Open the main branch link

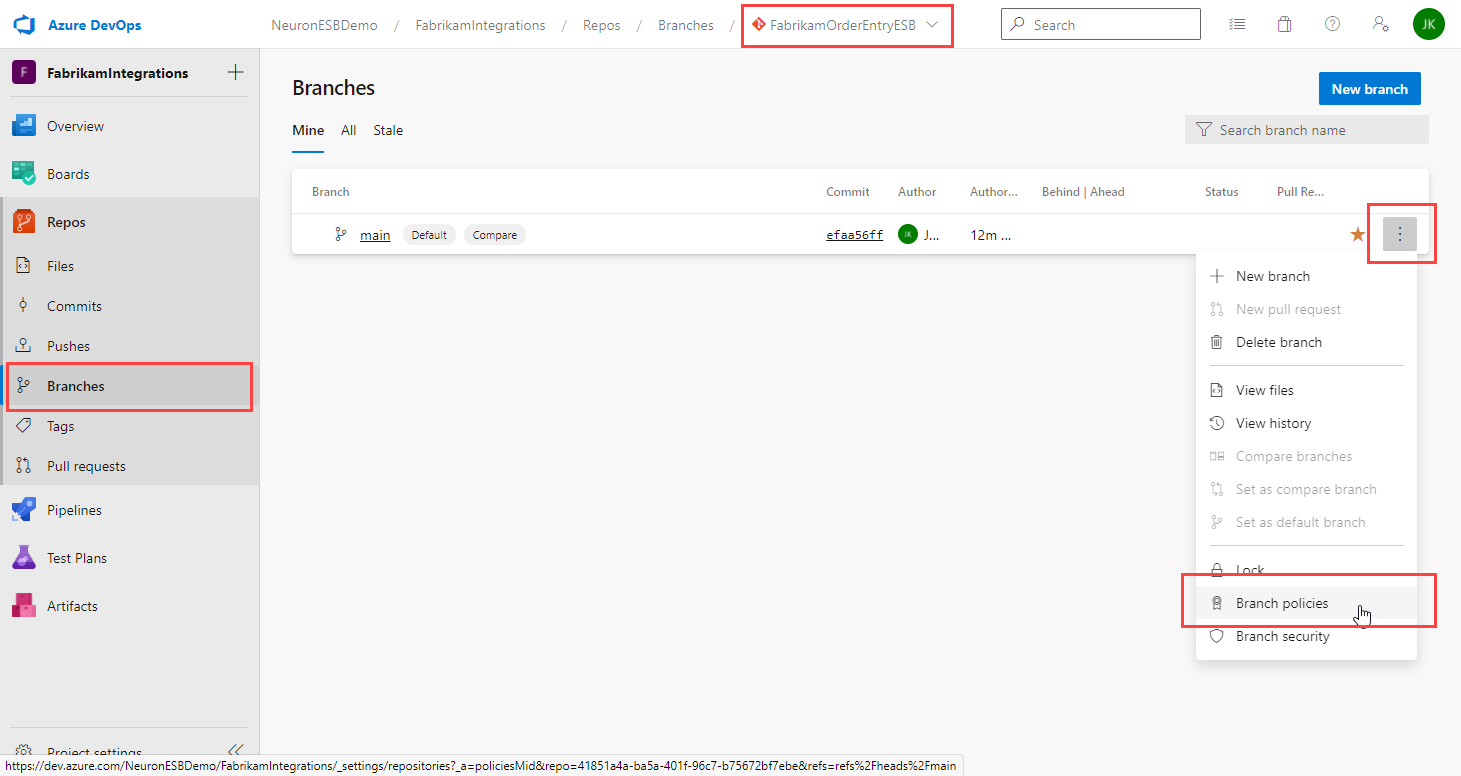point(375,235)
